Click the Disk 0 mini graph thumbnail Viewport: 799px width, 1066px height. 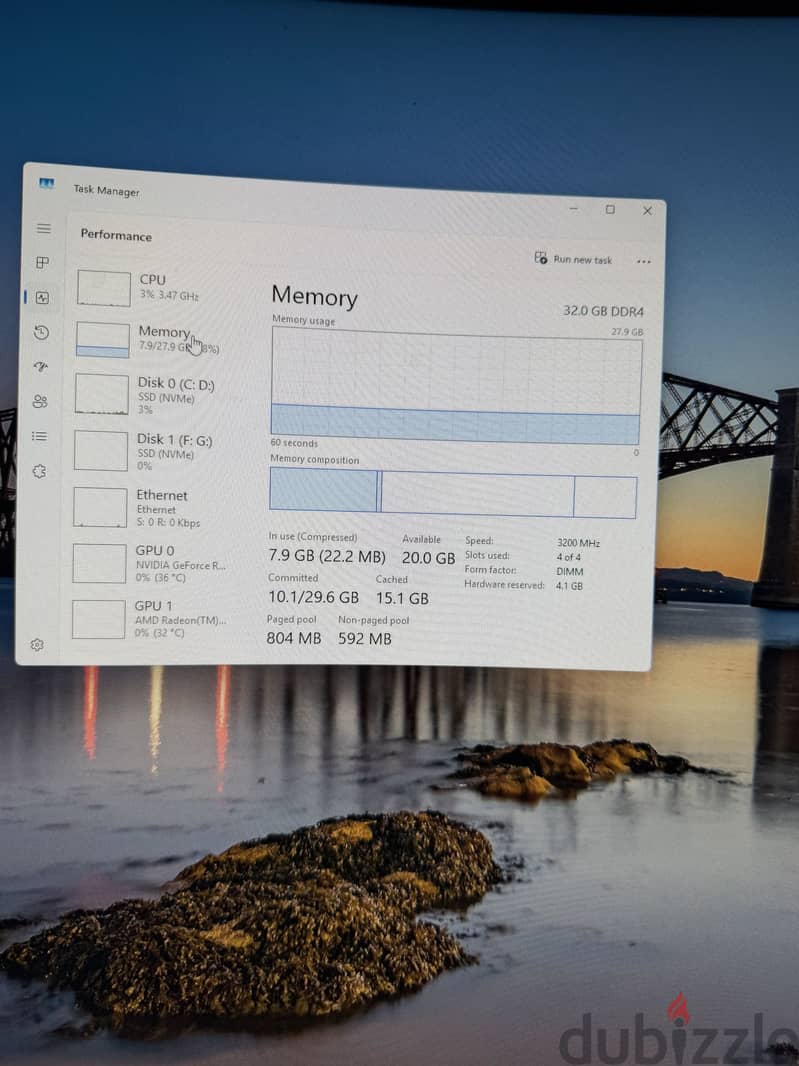coord(102,394)
